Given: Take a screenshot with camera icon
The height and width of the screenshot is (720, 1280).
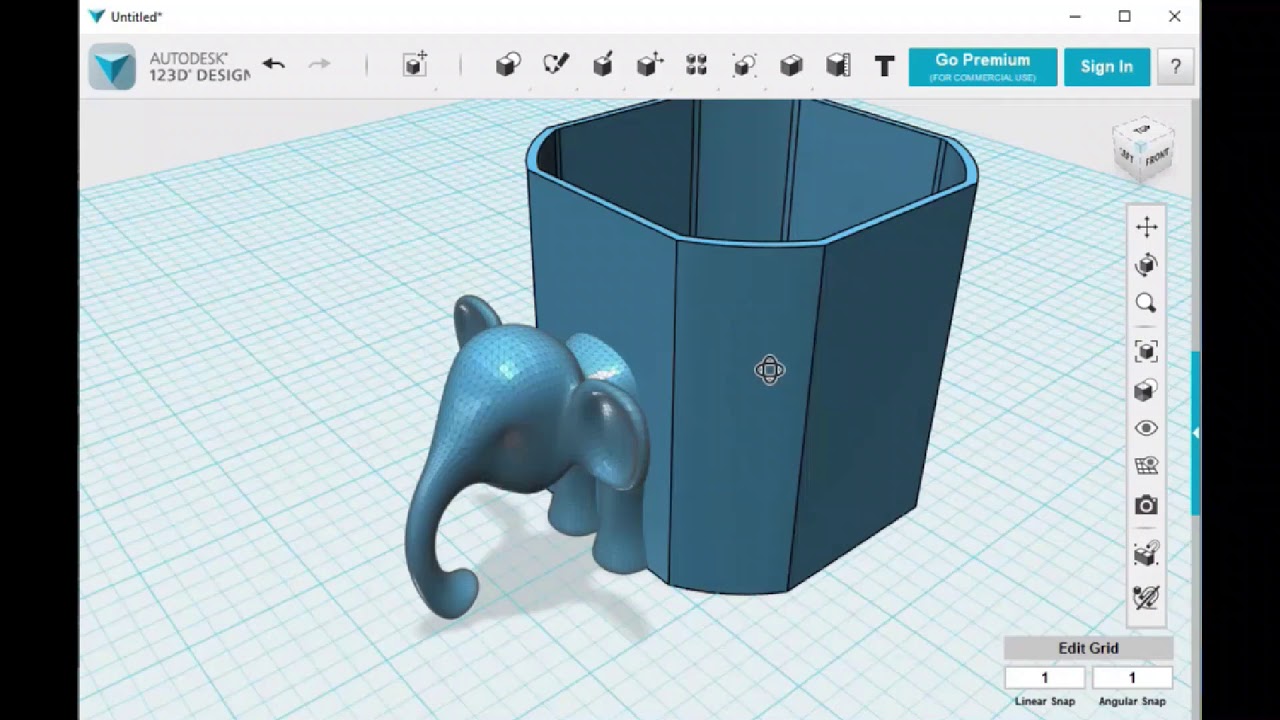Looking at the screenshot, I should 1146,505.
